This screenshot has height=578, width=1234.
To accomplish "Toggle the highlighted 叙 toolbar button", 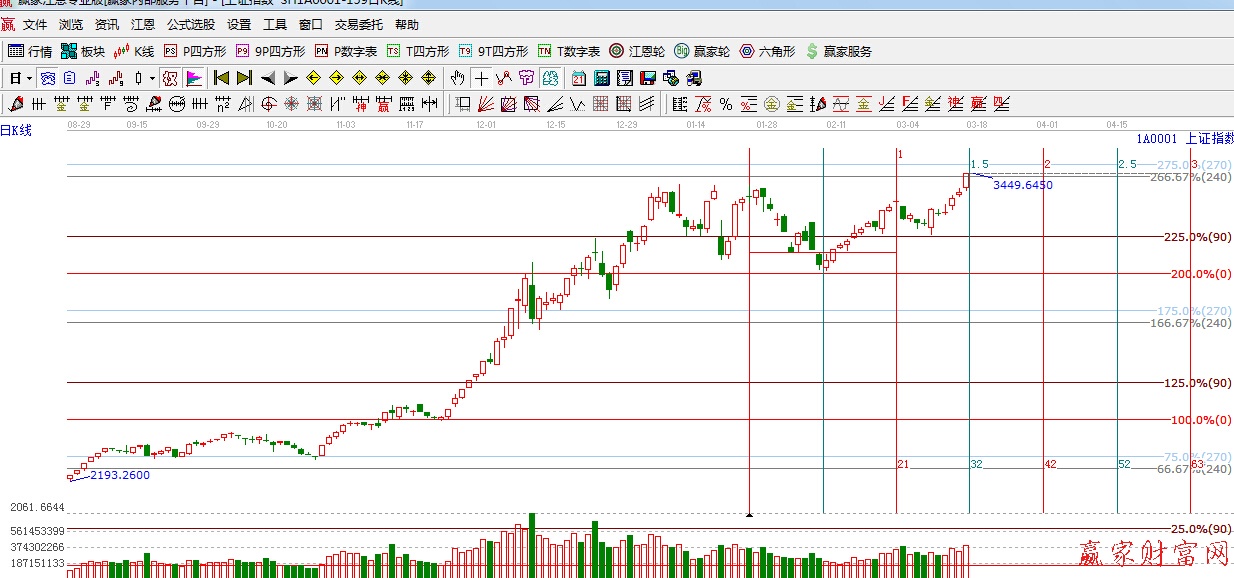I will [x=170, y=78].
